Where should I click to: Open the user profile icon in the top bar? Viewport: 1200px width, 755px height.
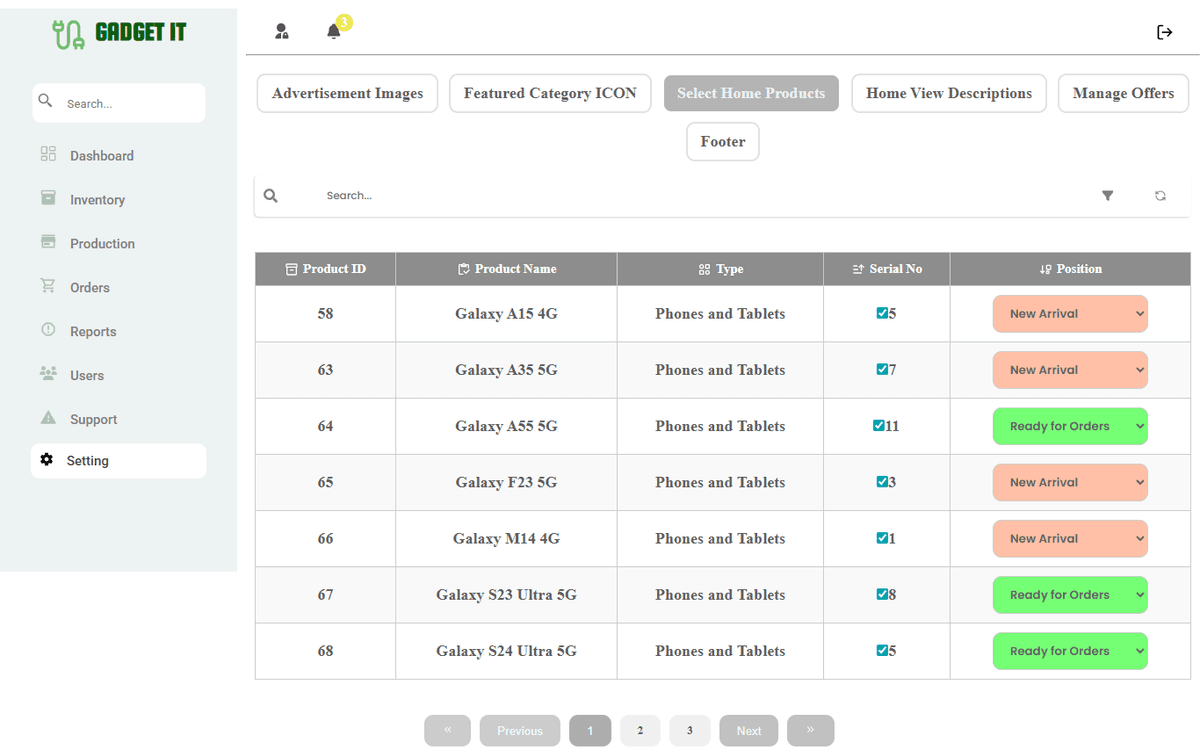[282, 31]
